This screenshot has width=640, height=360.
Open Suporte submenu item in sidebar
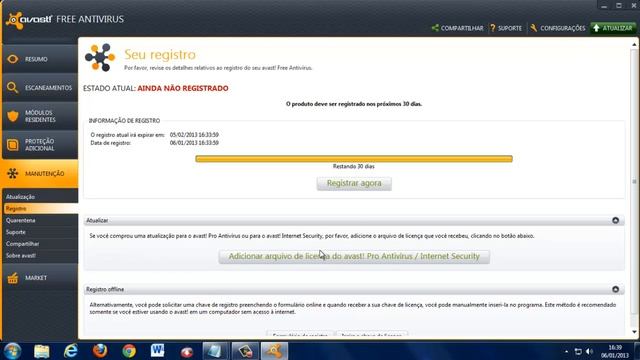[x=16, y=232]
